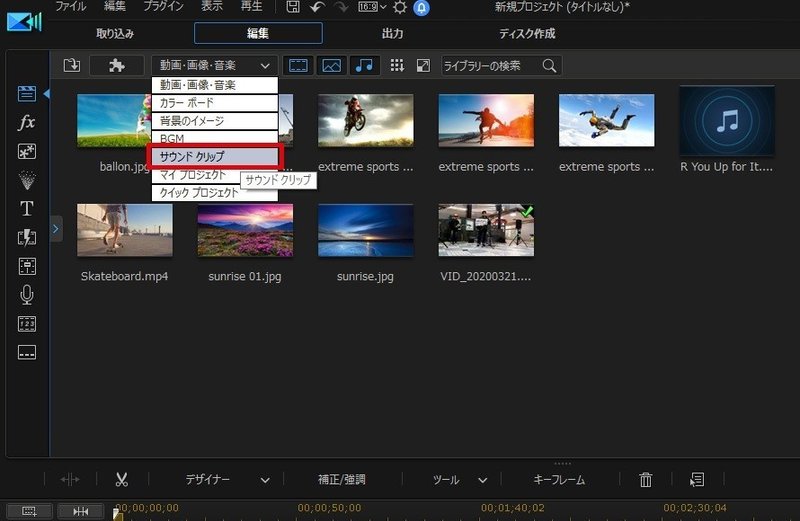Select the R You Up for It music thumbnail
800x521 pixels.
click(727, 121)
